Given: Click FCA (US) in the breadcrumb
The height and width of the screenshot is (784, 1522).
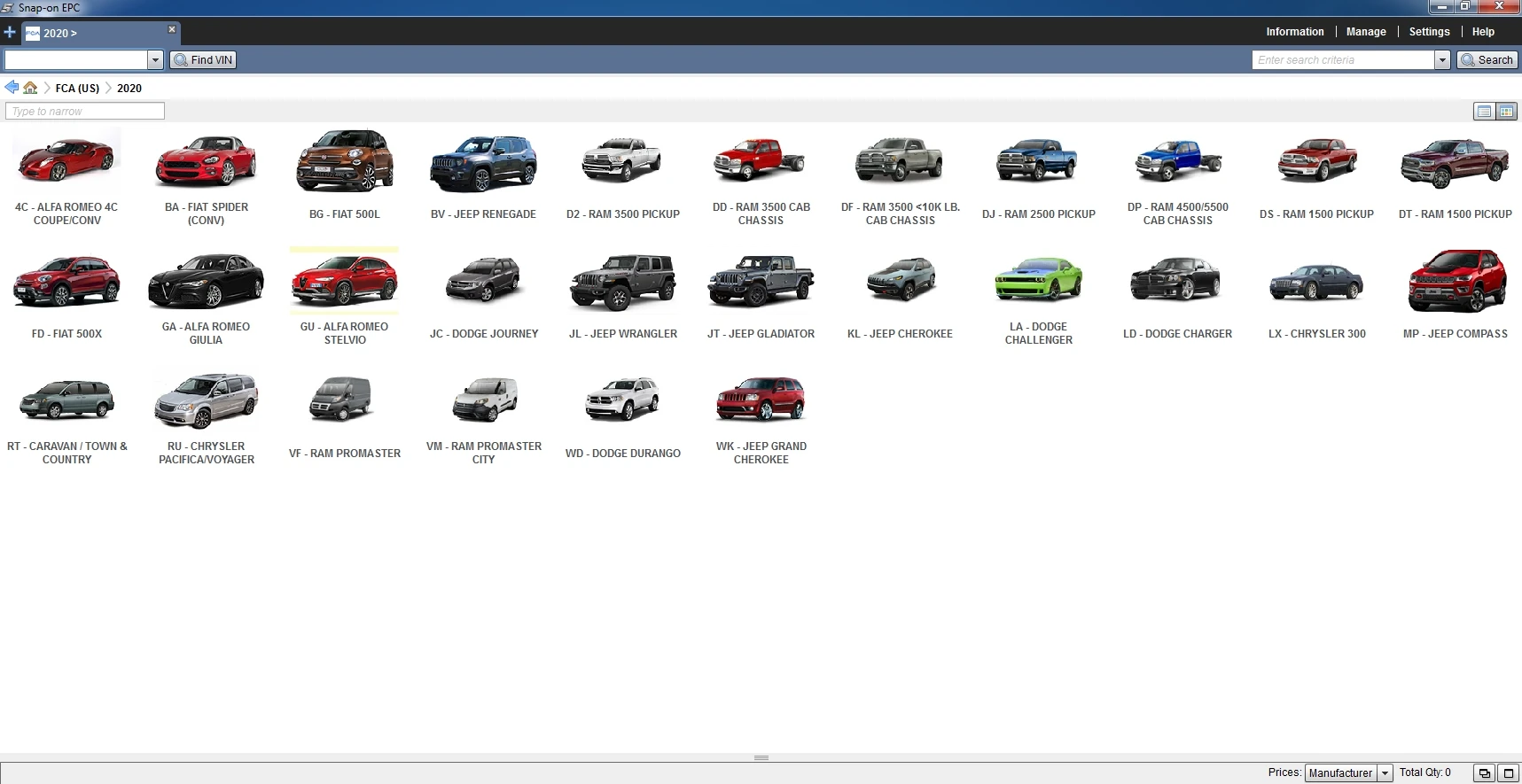Looking at the screenshot, I should (x=77, y=89).
